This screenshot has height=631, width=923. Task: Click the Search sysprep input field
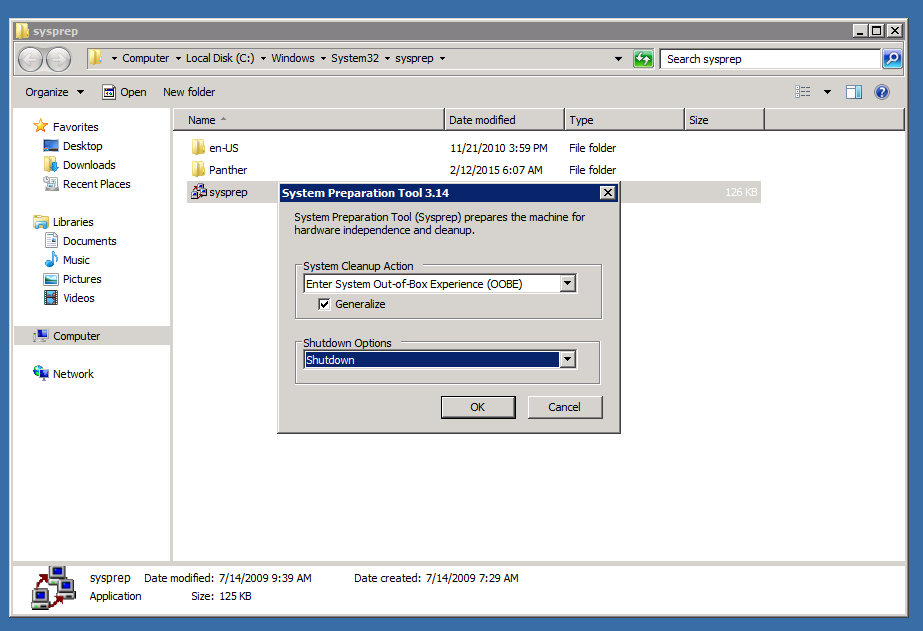(771, 59)
